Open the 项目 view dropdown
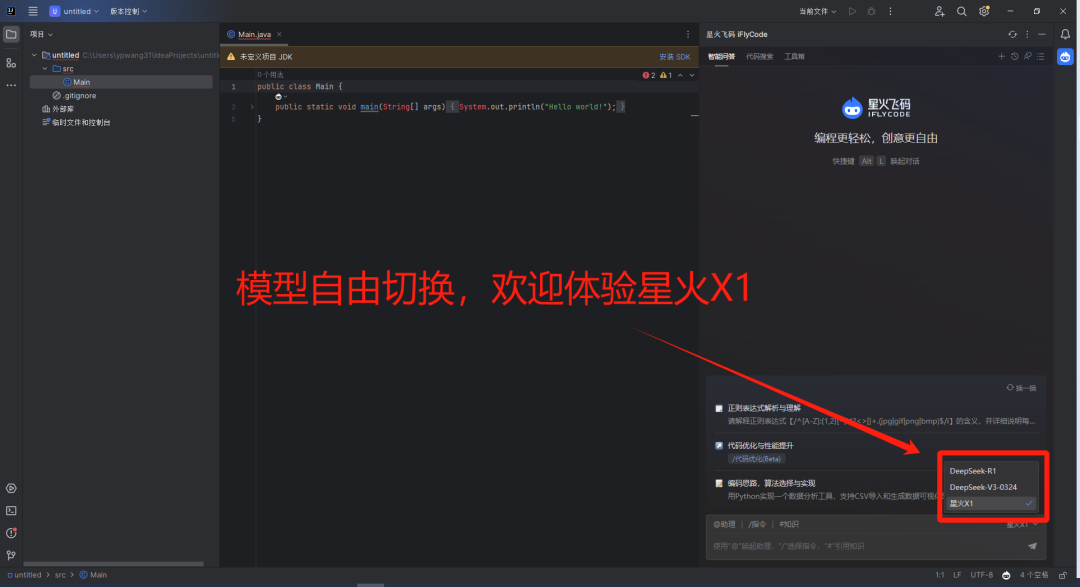1080x587 pixels. [x=41, y=34]
